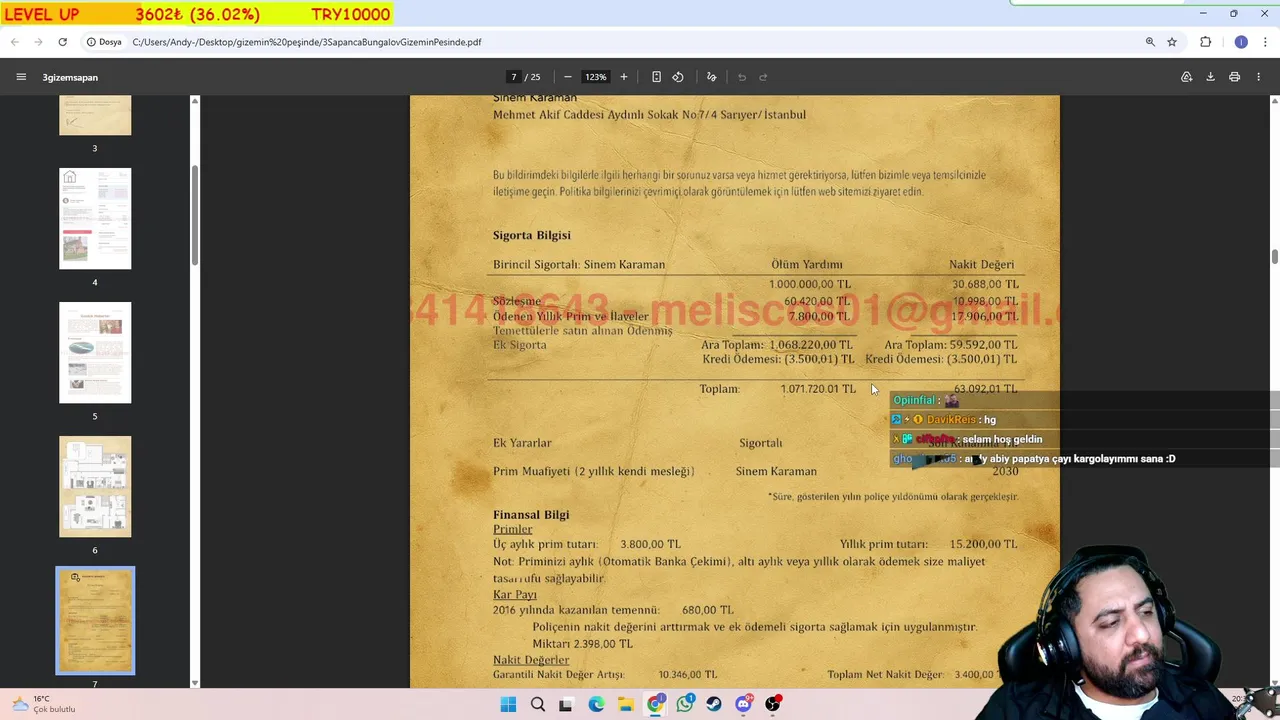The width and height of the screenshot is (1280, 720).
Task: Open the Task View taskbar icon
Action: (566, 704)
